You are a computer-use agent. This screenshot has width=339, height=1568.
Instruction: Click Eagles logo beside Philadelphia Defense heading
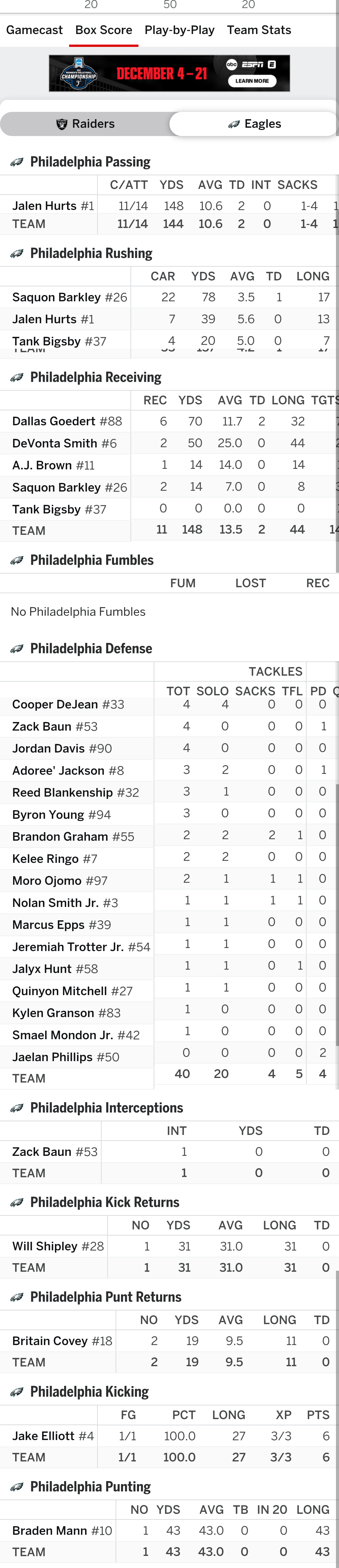click(16, 649)
